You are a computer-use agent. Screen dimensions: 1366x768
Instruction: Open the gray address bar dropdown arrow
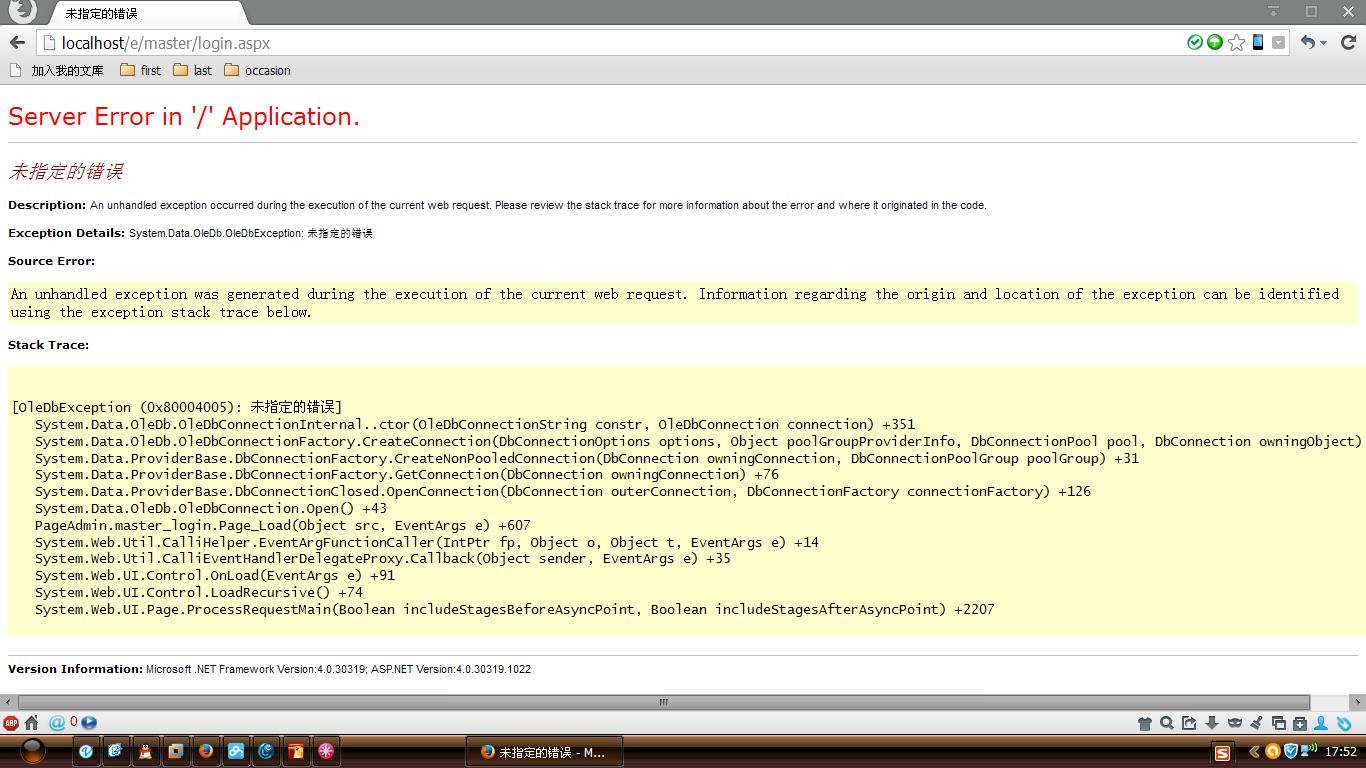click(x=1279, y=42)
